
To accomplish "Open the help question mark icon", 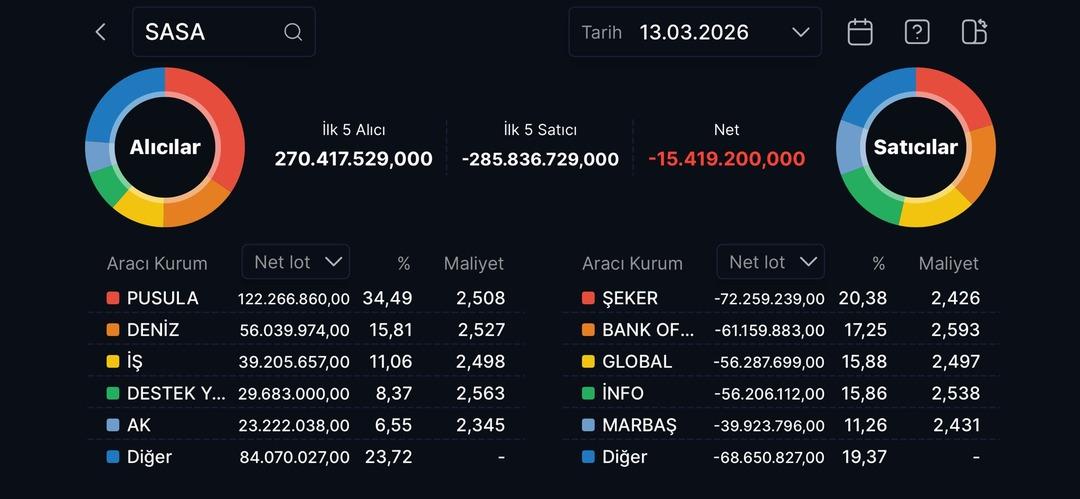I will point(917,32).
